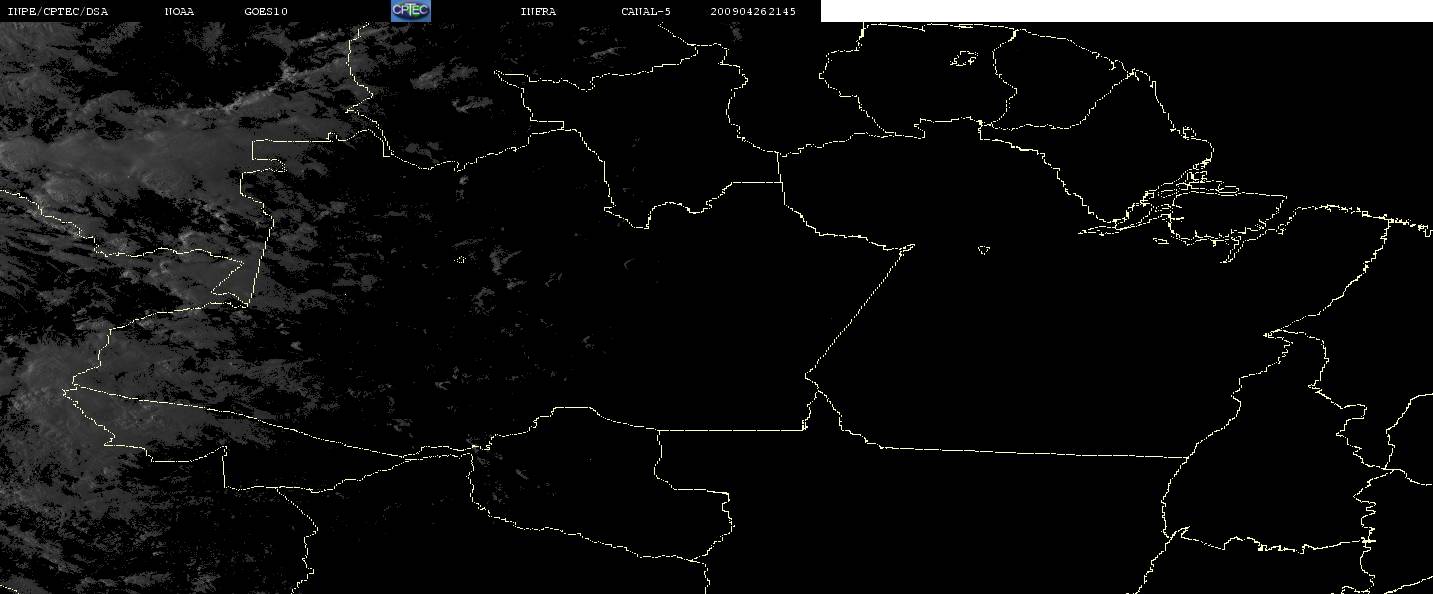Click the CPTEC logo in the header
1433x594 pixels.
(x=410, y=11)
